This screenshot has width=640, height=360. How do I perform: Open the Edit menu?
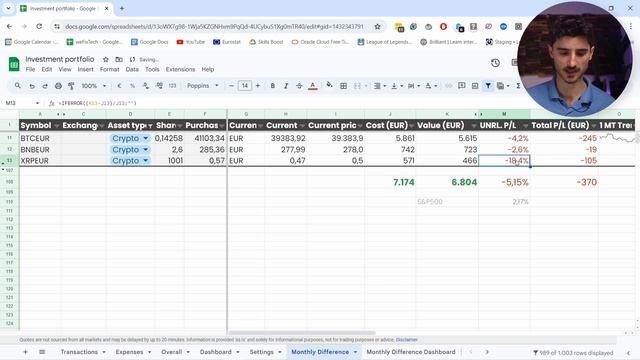pyautogui.click(x=47, y=69)
